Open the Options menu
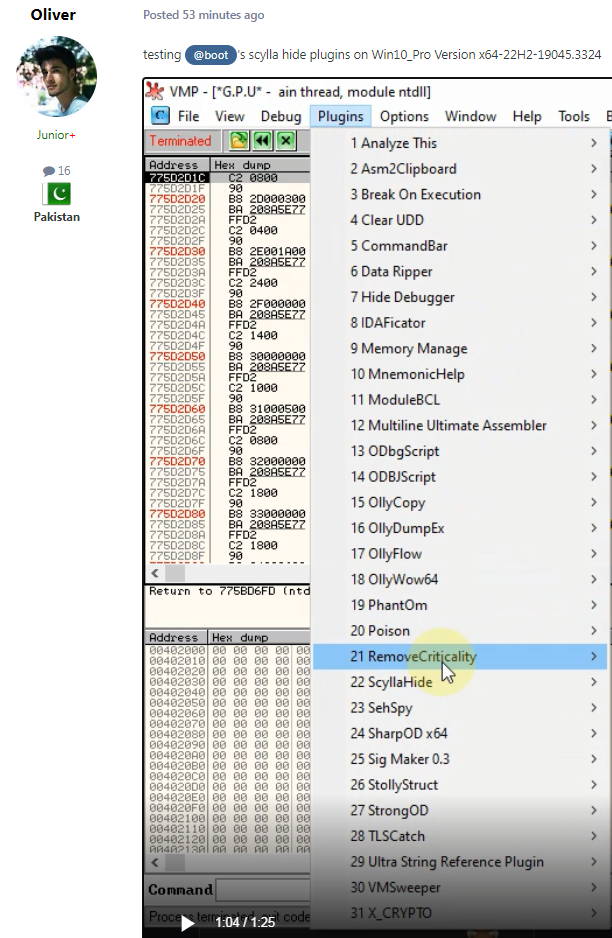Image resolution: width=612 pixels, height=938 pixels. point(404,116)
